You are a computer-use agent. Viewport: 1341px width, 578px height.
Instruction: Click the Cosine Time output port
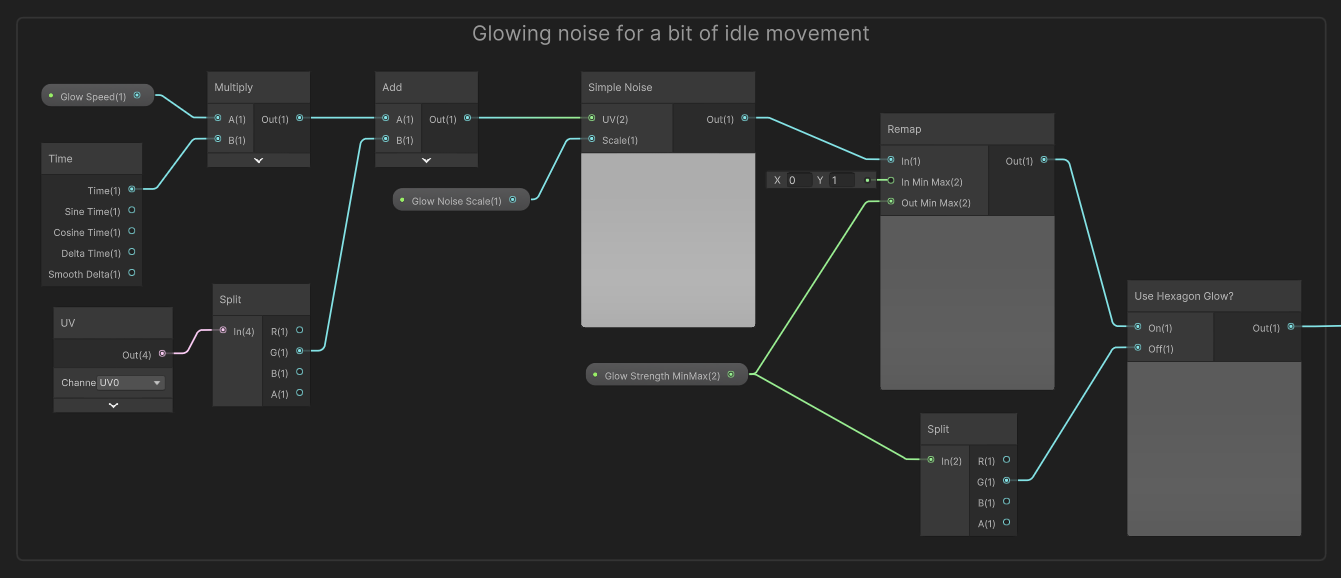tap(131, 232)
